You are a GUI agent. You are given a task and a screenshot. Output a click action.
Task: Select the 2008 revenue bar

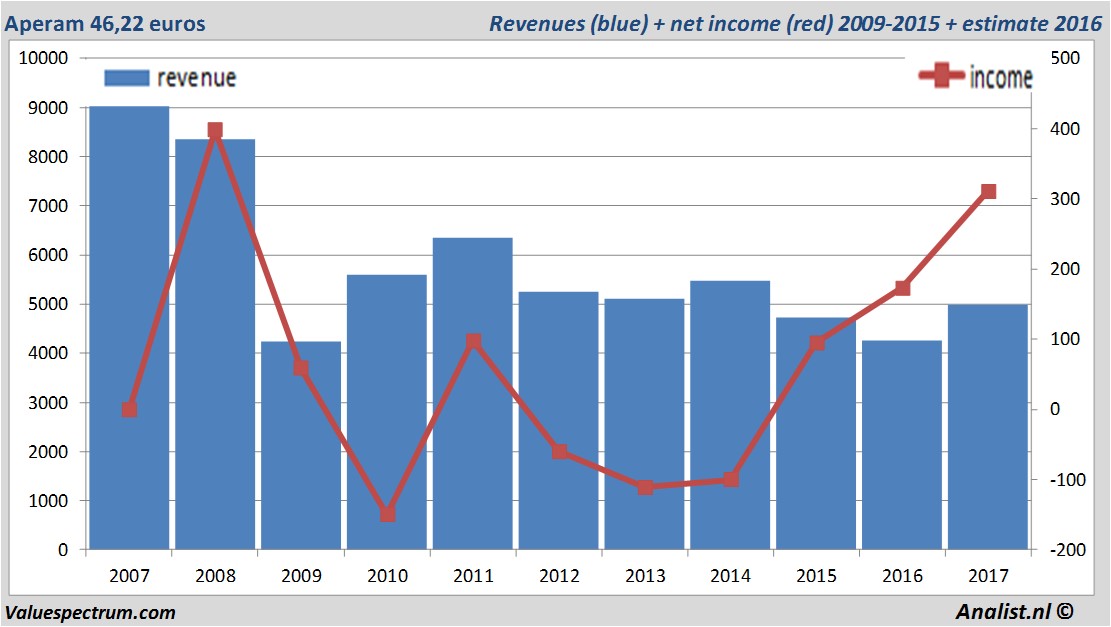(215, 344)
